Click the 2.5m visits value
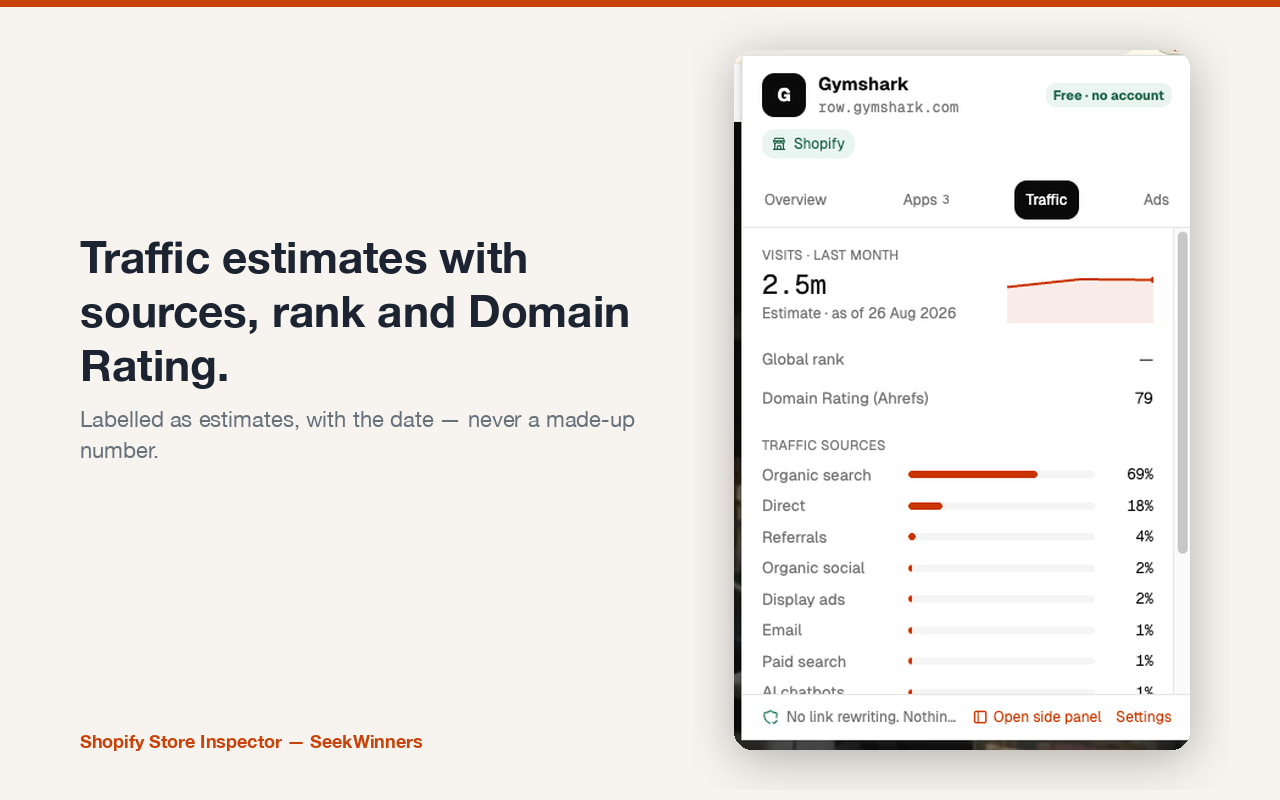Screen dimensions: 1280x800 tap(794, 285)
